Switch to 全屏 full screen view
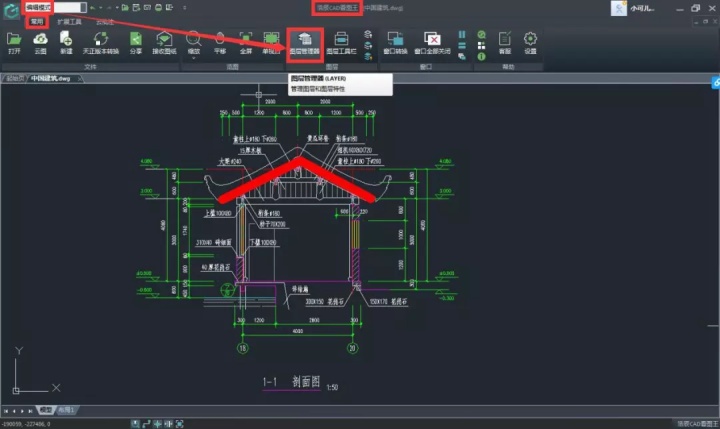720x429 pixels. point(246,44)
